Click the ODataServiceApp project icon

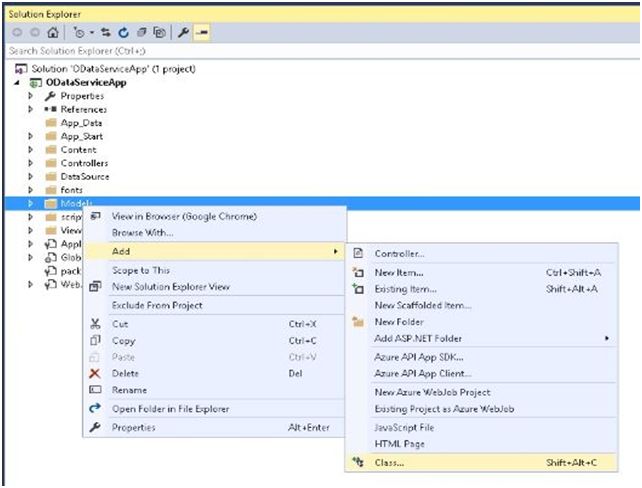click(x=35, y=83)
